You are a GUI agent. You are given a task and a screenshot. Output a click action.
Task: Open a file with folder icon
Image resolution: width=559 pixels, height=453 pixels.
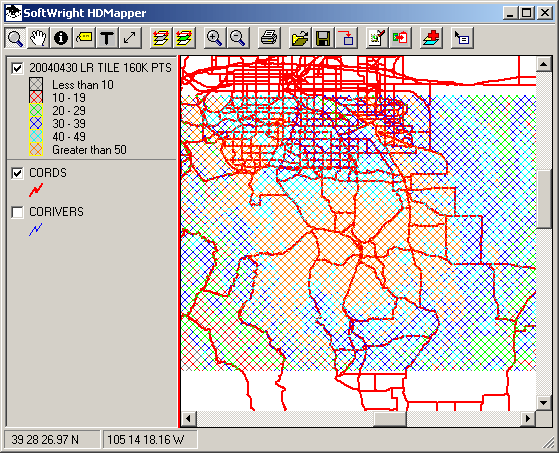pos(299,38)
